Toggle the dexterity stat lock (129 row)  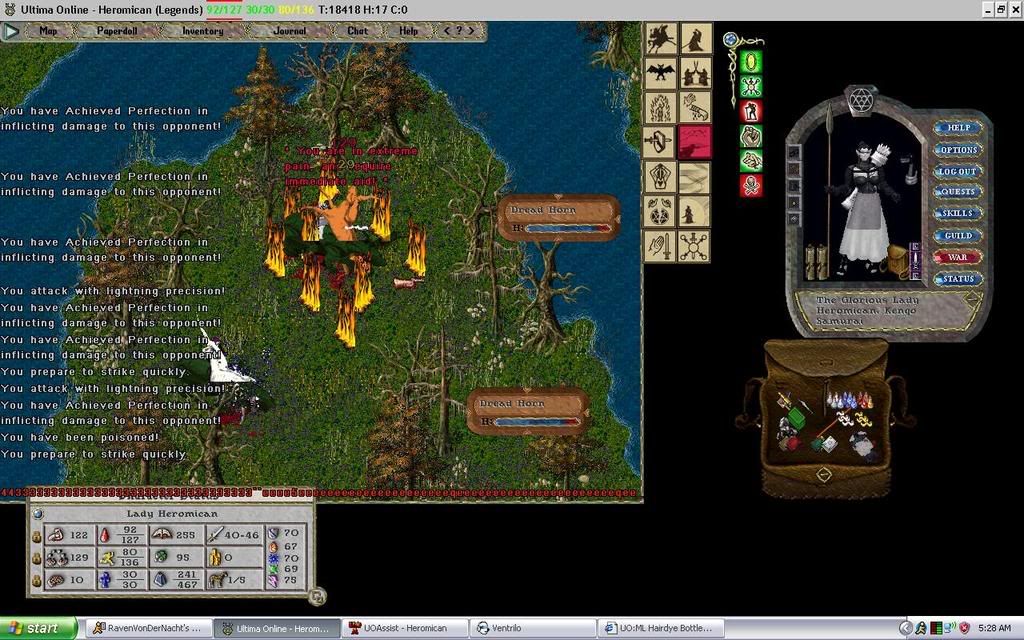click(x=37, y=558)
